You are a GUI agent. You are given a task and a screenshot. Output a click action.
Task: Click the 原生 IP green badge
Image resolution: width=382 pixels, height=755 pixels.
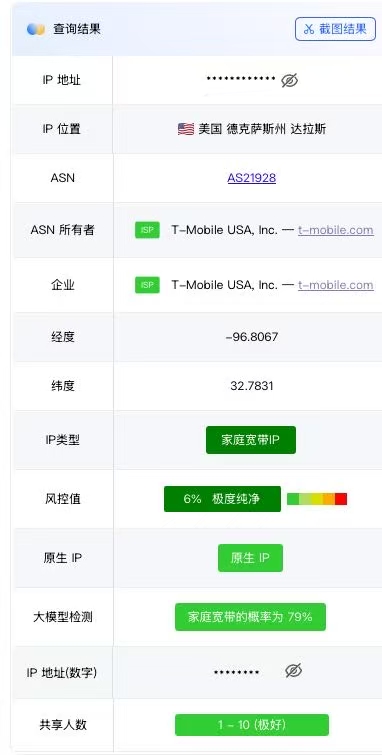tap(250, 558)
